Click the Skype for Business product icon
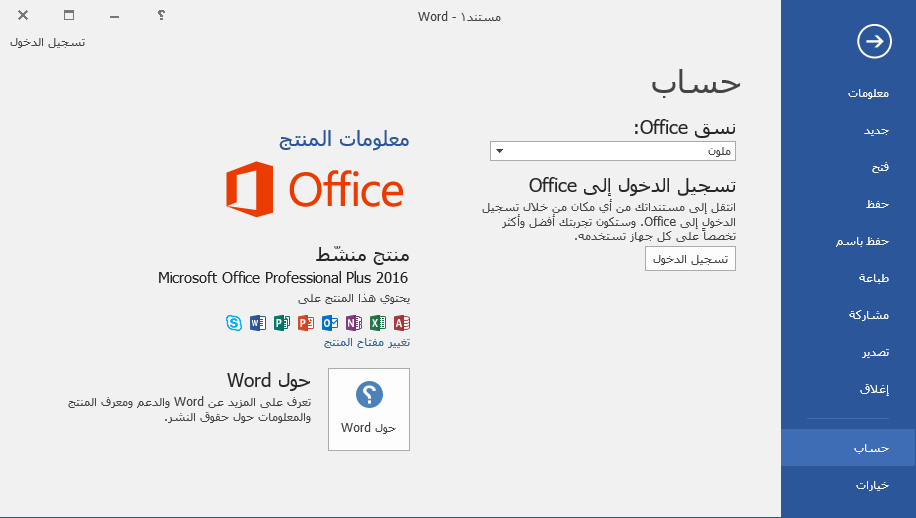This screenshot has width=916, height=518. click(x=234, y=322)
